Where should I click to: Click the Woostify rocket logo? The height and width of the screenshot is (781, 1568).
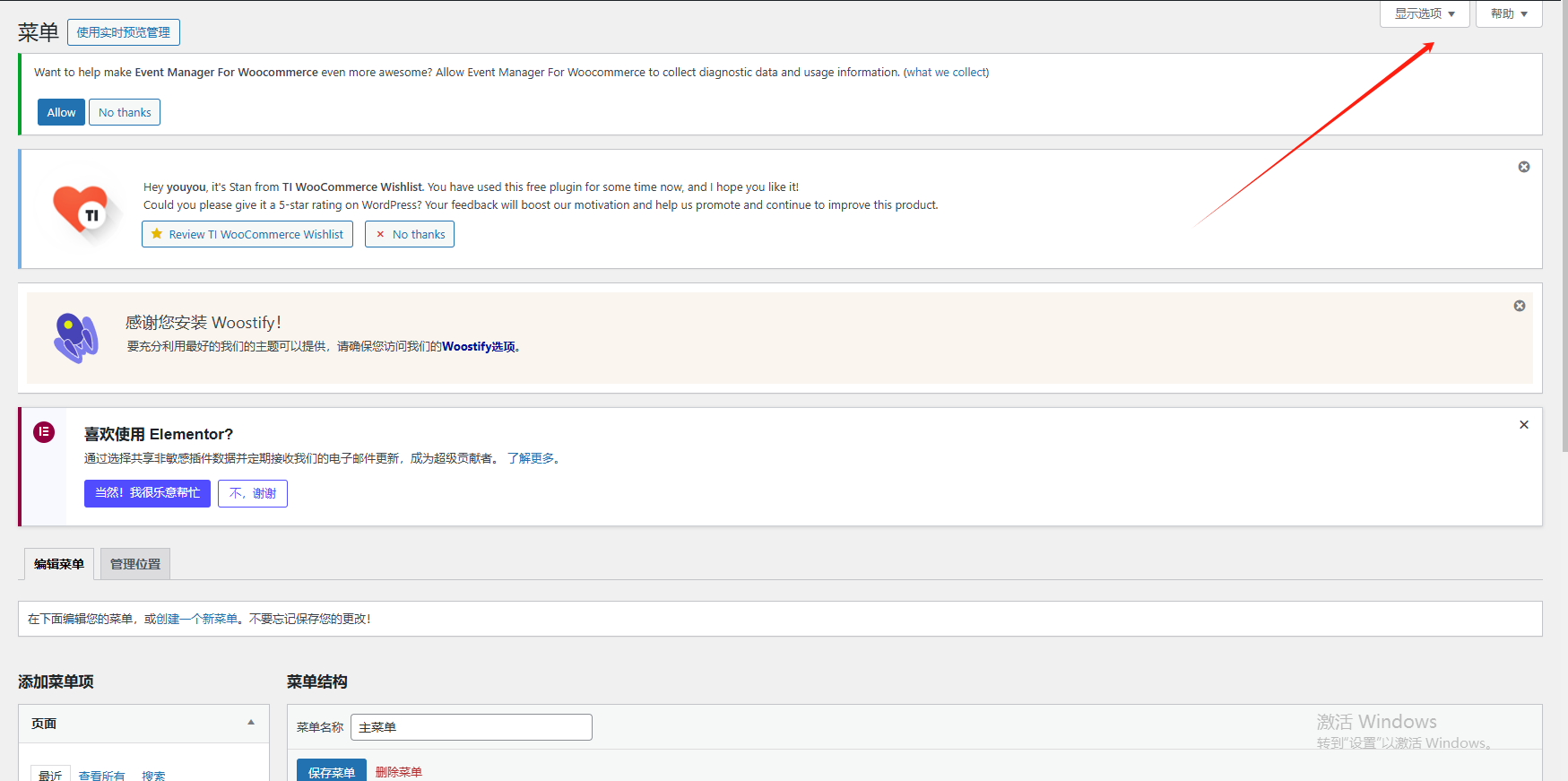pos(75,338)
